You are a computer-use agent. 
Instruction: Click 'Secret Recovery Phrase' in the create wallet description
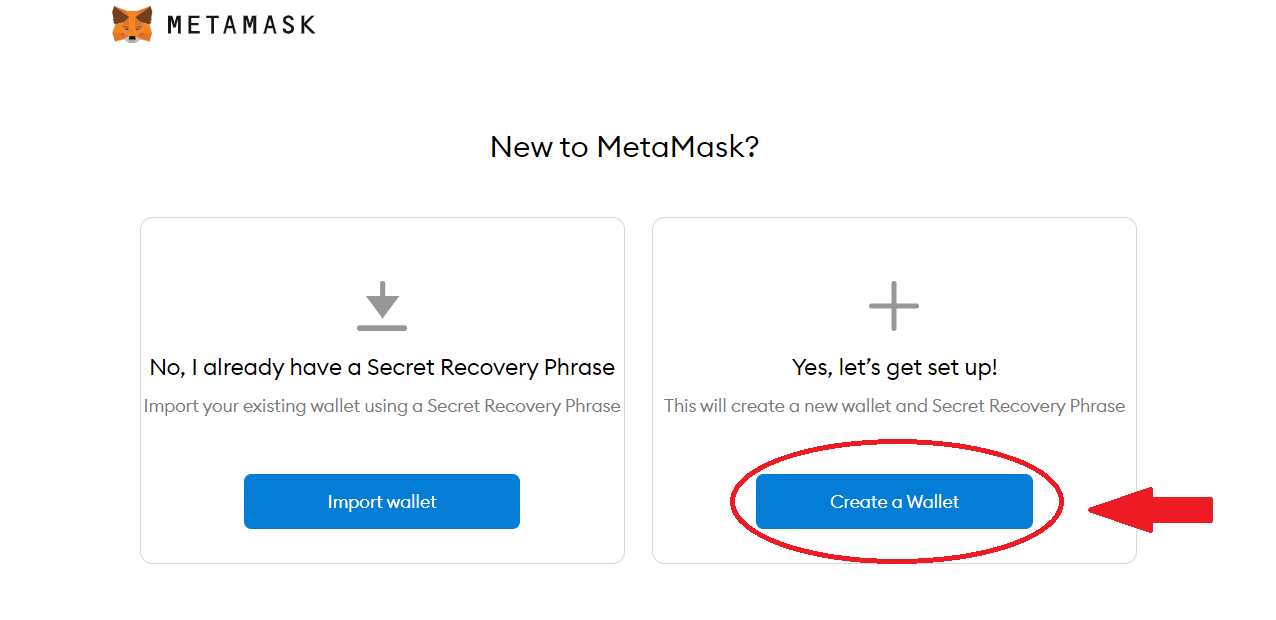pyautogui.click(x=1028, y=406)
